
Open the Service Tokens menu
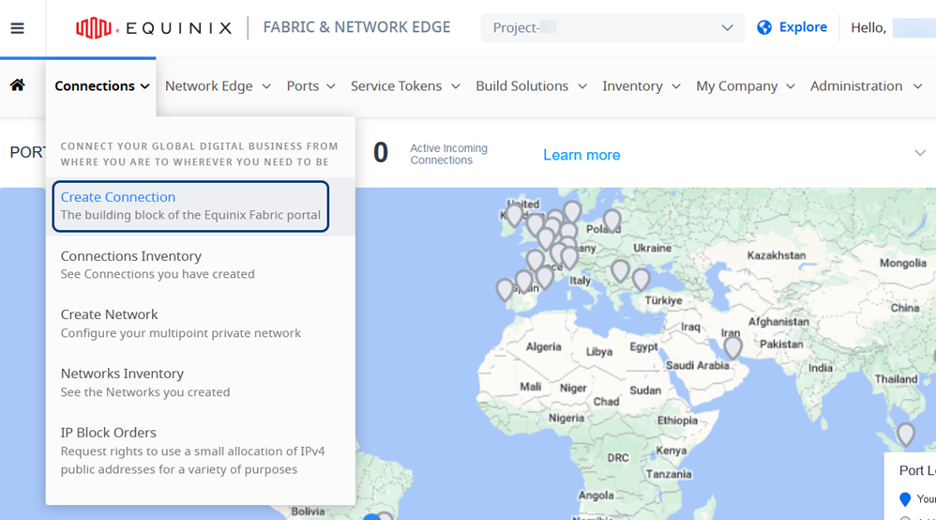(405, 86)
